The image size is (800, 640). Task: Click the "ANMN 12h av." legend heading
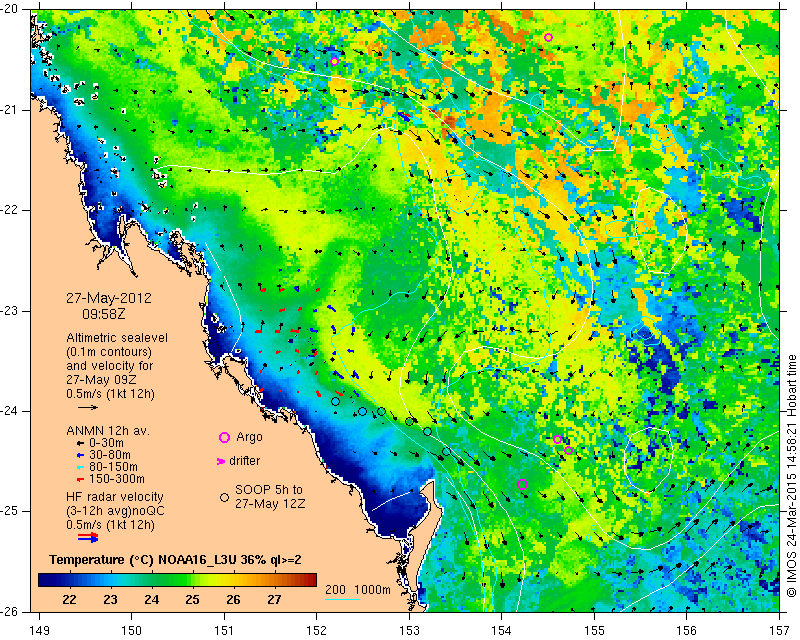point(108,431)
